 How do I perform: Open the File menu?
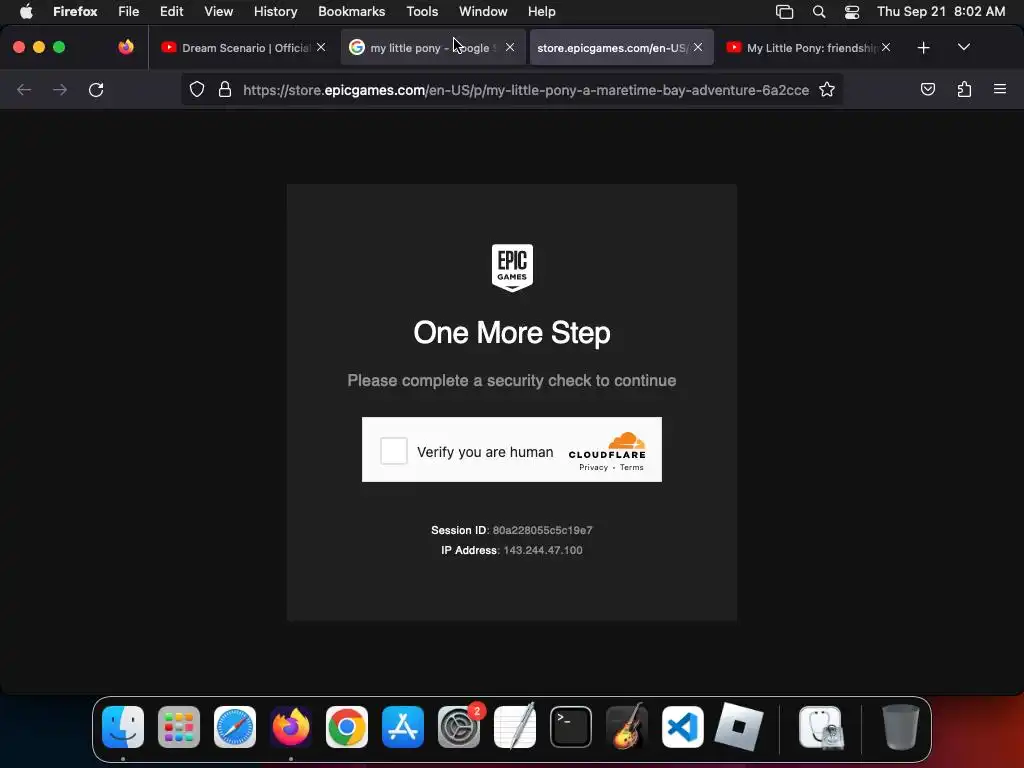point(129,11)
